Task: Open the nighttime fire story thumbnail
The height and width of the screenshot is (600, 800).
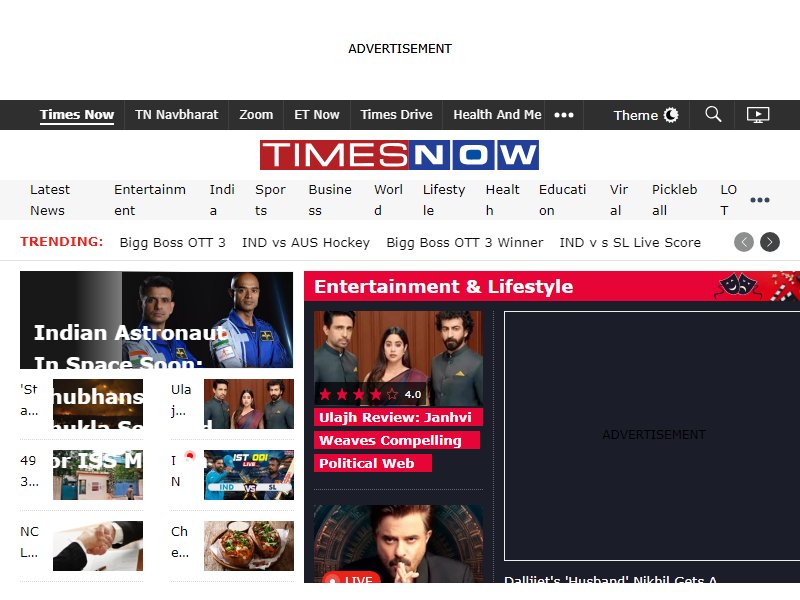Action: [x=98, y=404]
